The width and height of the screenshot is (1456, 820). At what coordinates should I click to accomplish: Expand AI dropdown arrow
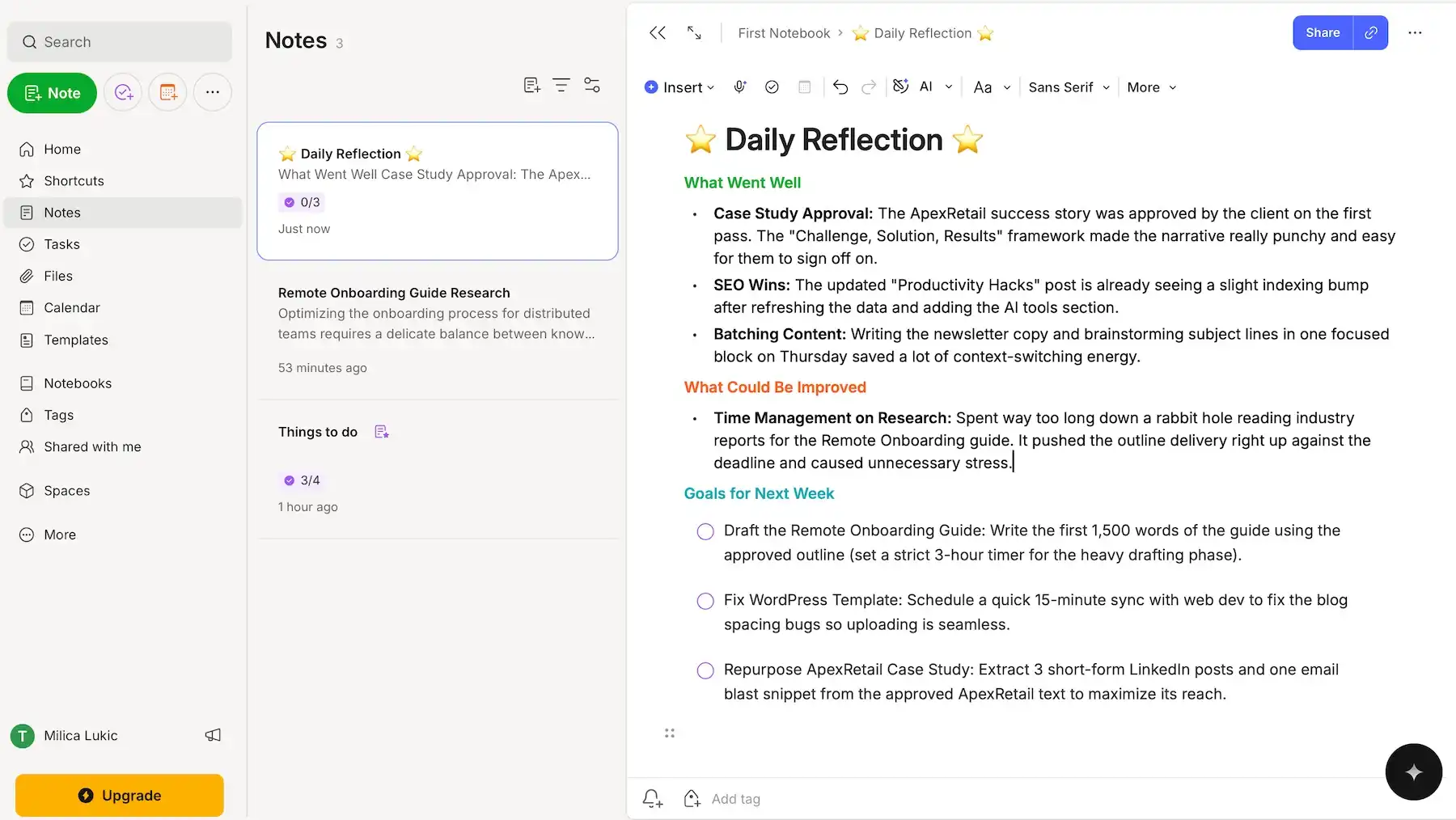(949, 87)
